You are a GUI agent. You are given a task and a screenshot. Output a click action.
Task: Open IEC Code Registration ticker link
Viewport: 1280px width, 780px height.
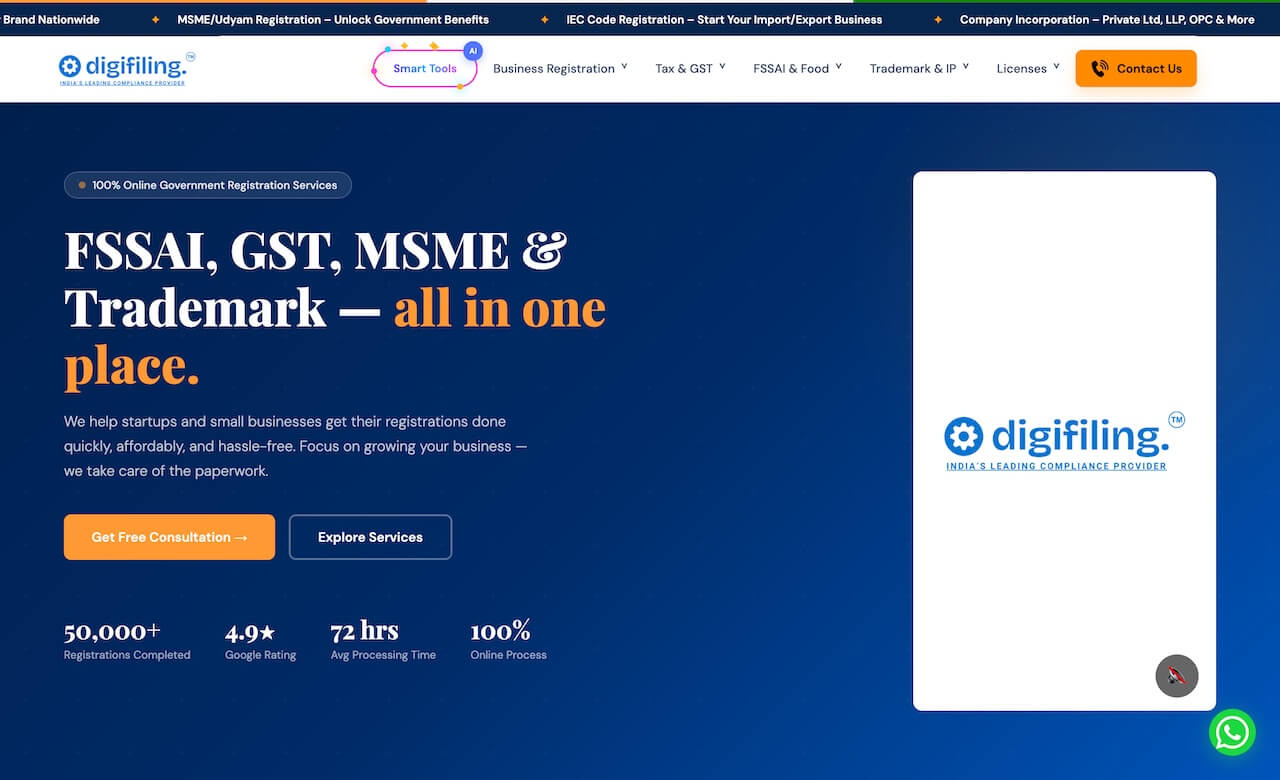pyautogui.click(x=724, y=19)
